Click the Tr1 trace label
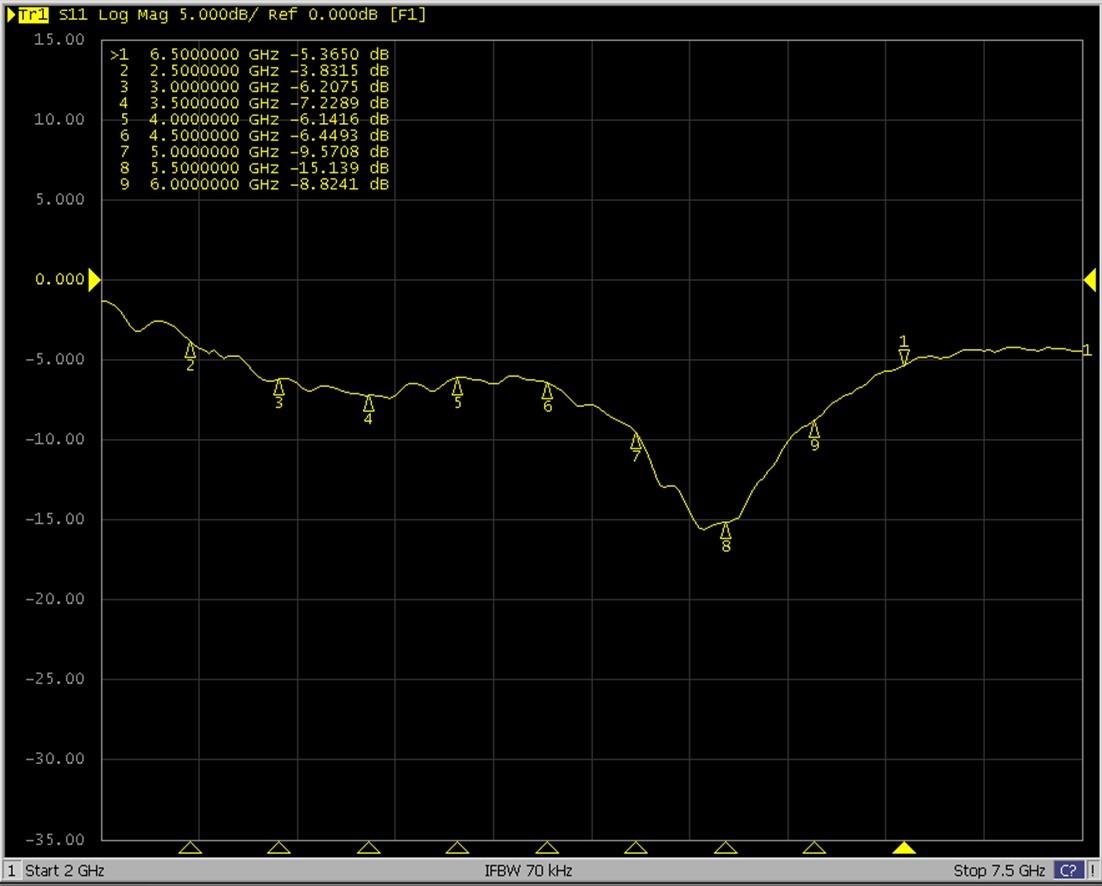 pyautogui.click(x=33, y=15)
